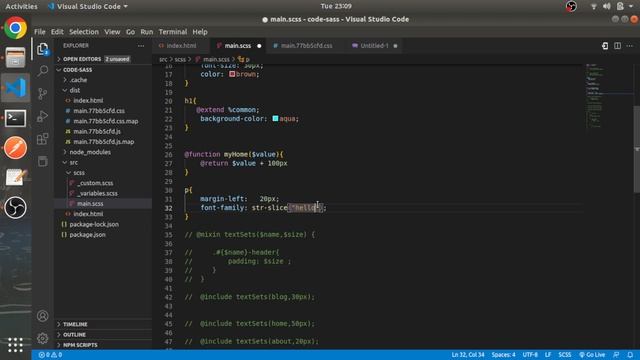The width and height of the screenshot is (640, 360).
Task: Open Changes icon in the editor title bar
Action: (x=605, y=46)
